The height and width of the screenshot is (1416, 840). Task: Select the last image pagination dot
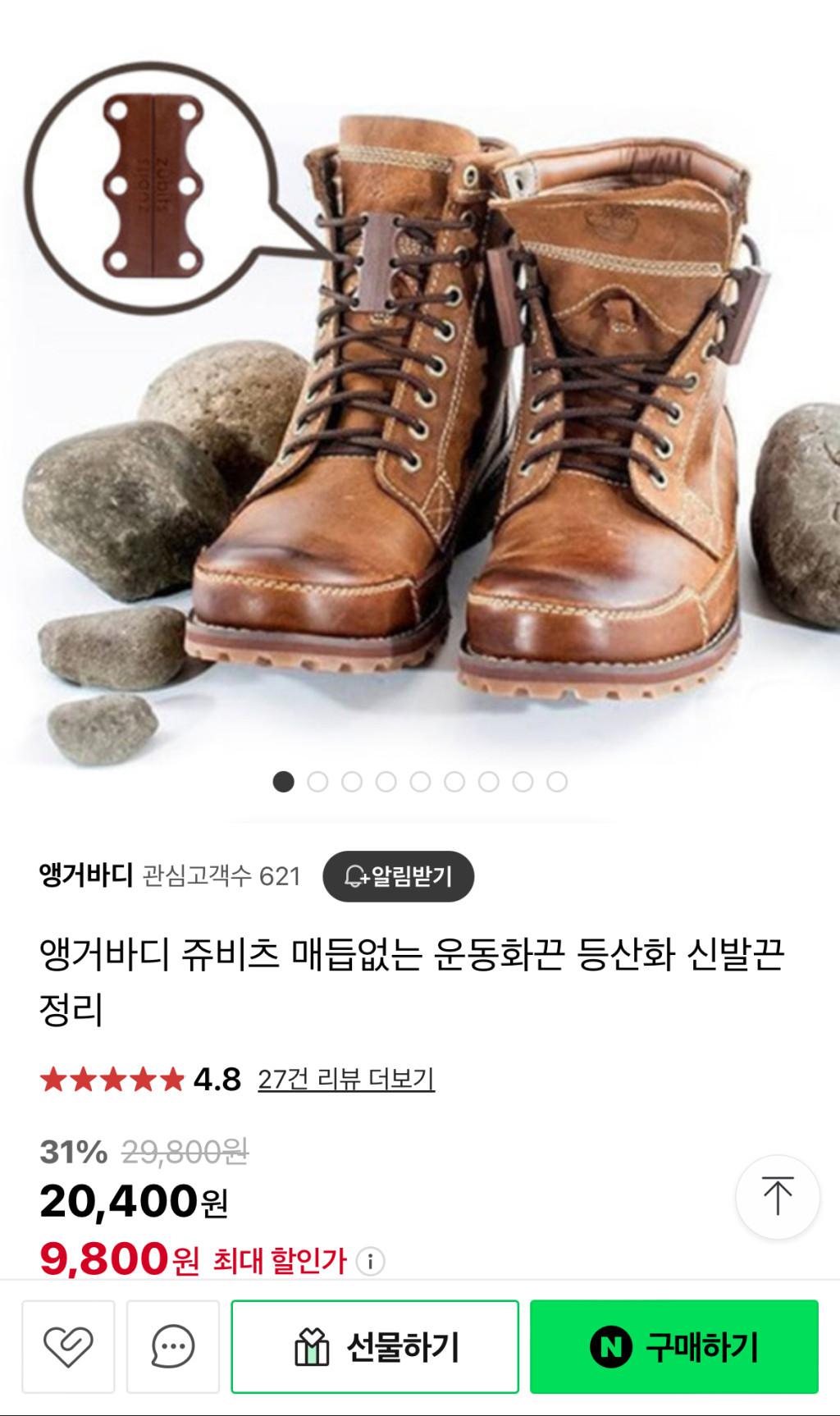click(557, 782)
